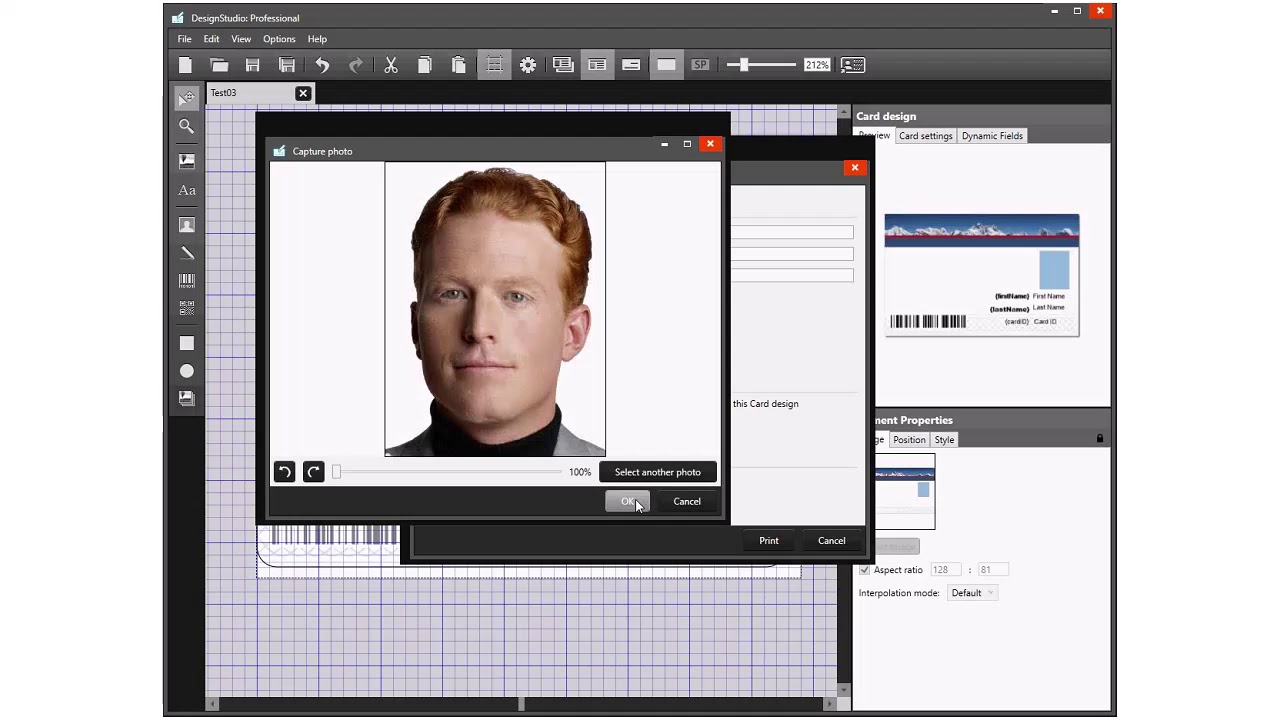Toggle the Aspect ratio checkbox
Image resolution: width=1280 pixels, height=720 pixels.
tap(864, 570)
